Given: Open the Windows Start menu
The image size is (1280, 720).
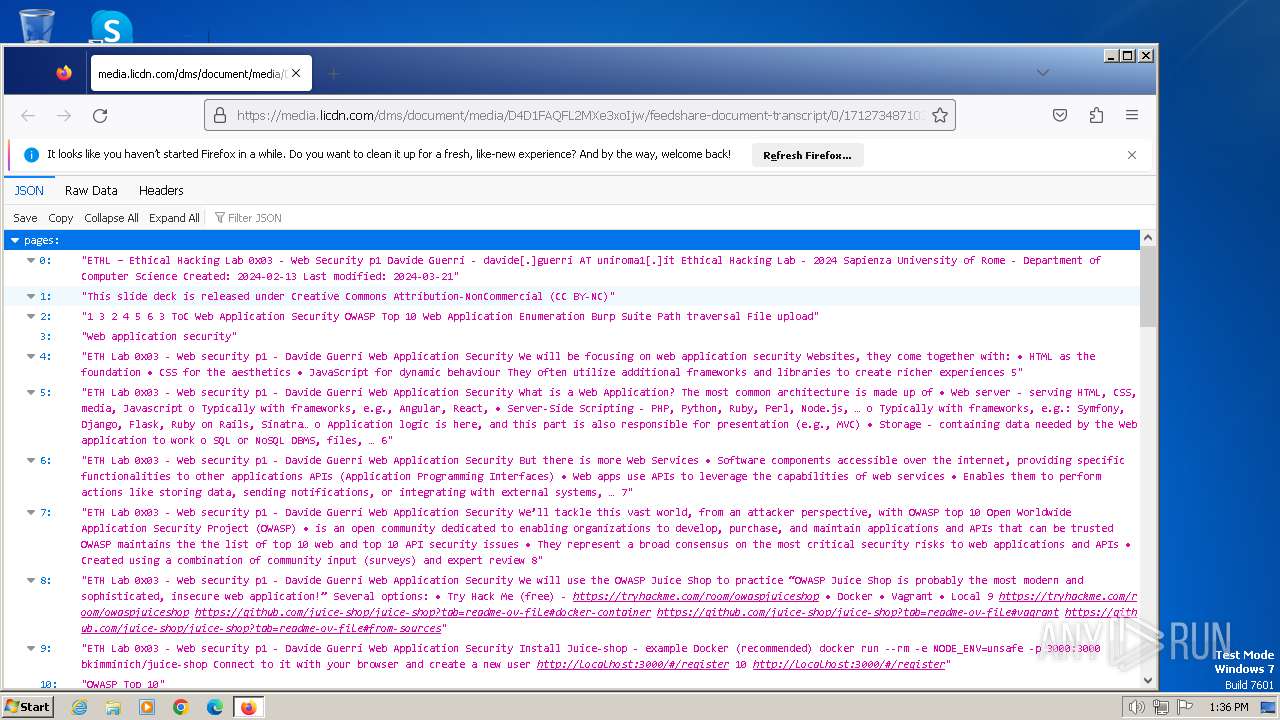Looking at the screenshot, I should click(x=28, y=707).
